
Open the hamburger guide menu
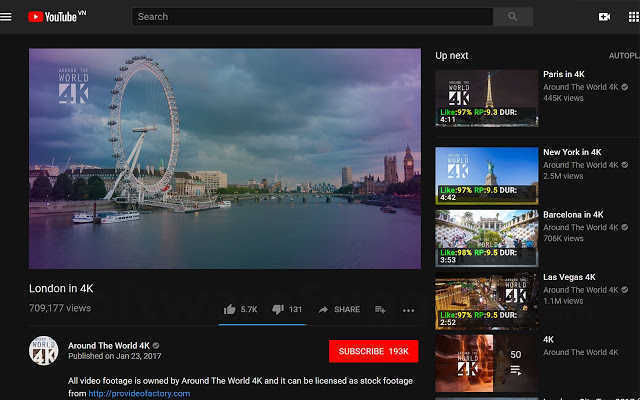point(6,17)
